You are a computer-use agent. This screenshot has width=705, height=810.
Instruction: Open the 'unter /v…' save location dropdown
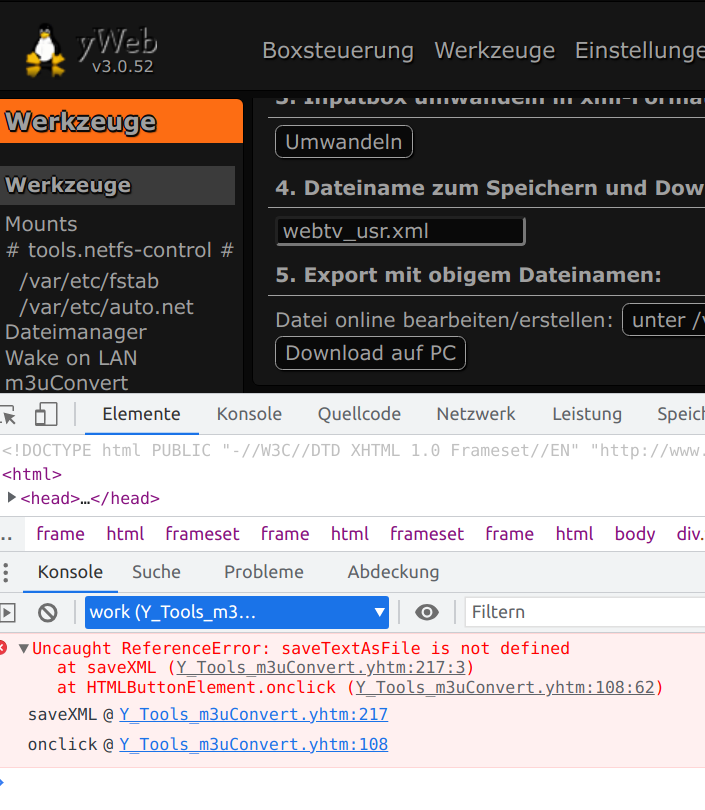coord(664,320)
